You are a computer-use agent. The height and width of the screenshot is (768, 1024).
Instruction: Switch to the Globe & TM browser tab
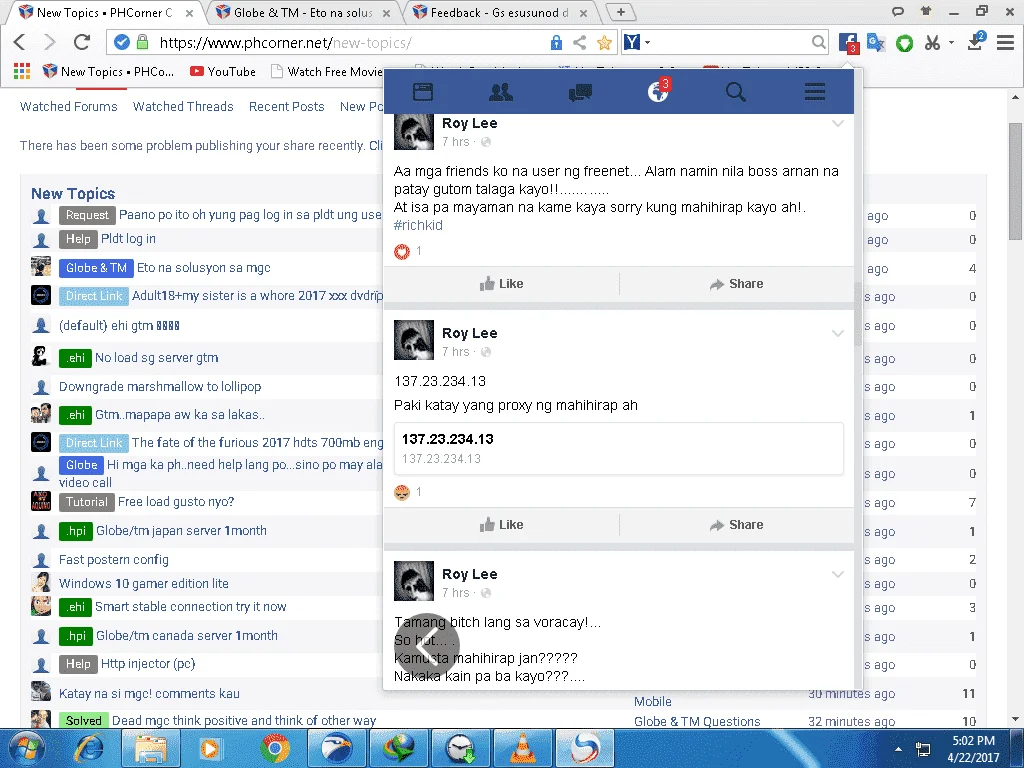click(x=303, y=13)
